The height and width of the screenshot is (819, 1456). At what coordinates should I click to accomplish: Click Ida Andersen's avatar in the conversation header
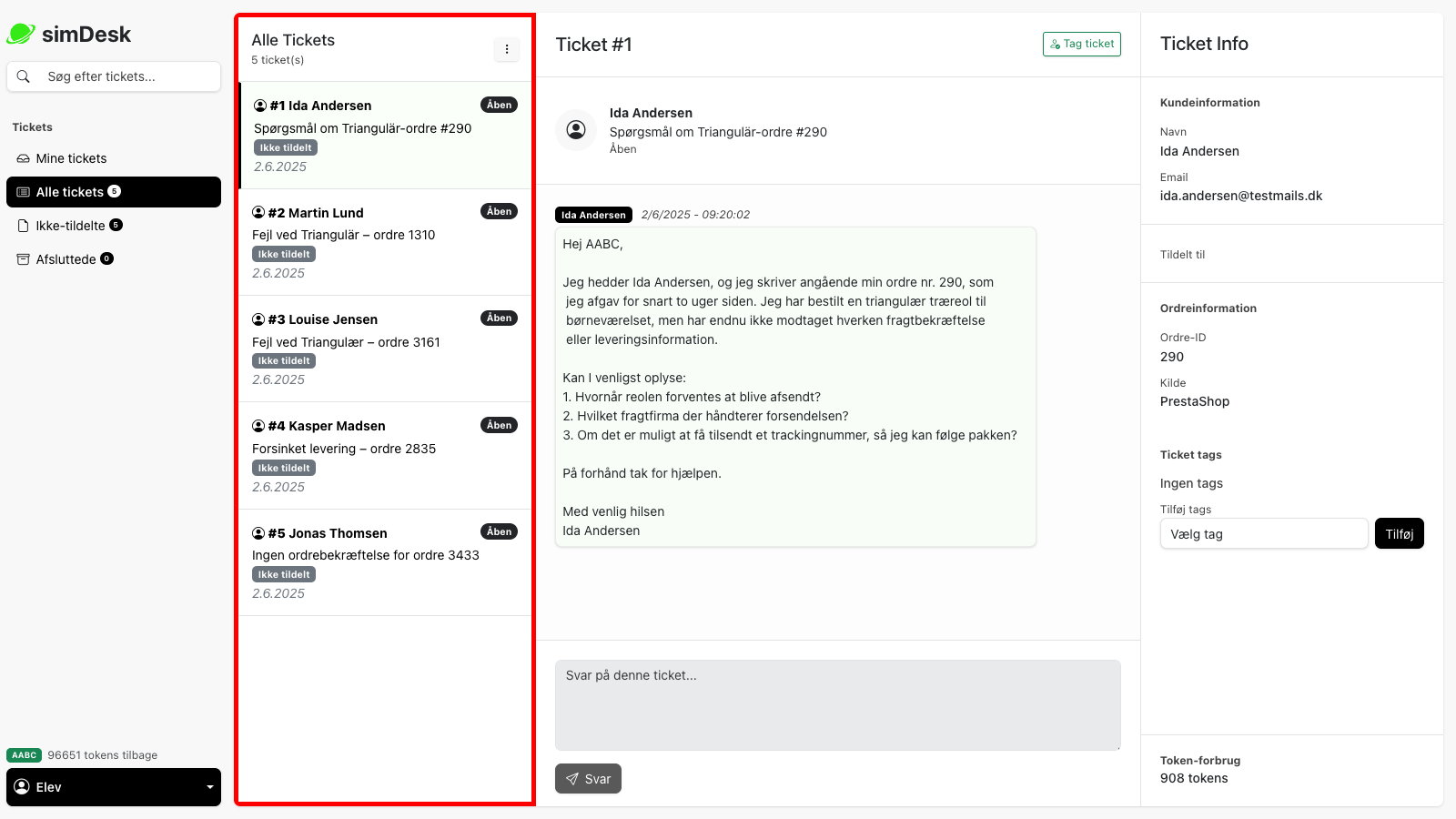pos(576,129)
